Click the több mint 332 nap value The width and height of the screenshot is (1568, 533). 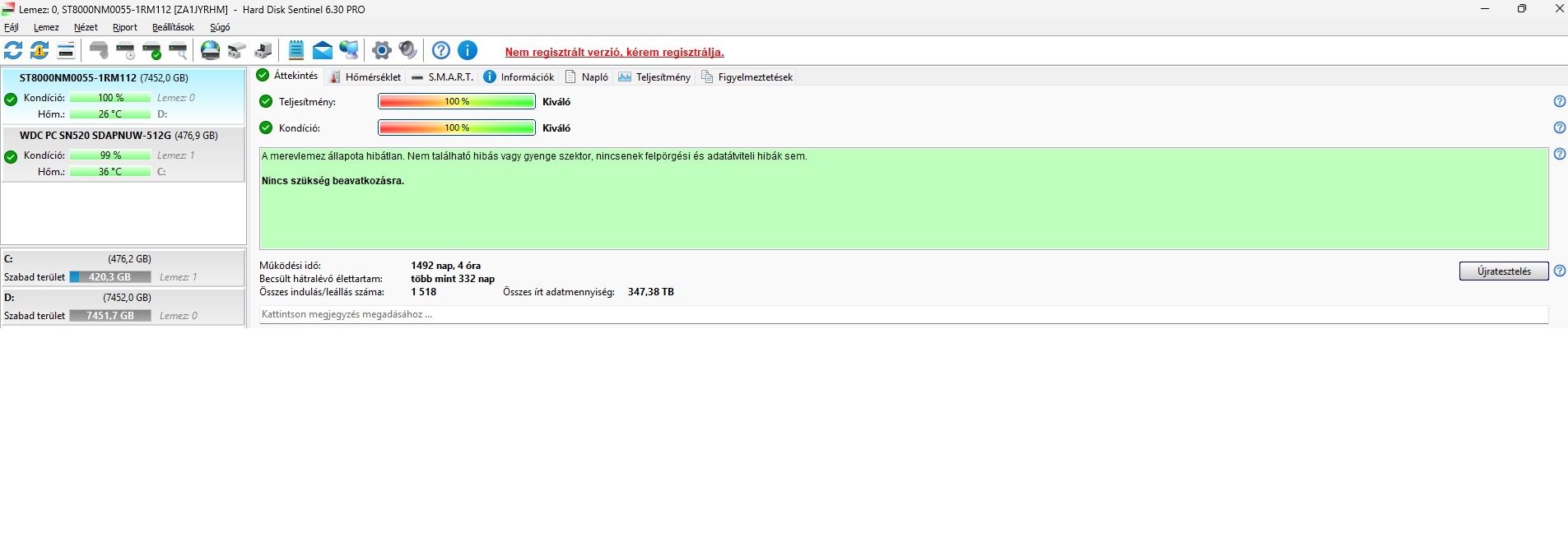click(453, 279)
